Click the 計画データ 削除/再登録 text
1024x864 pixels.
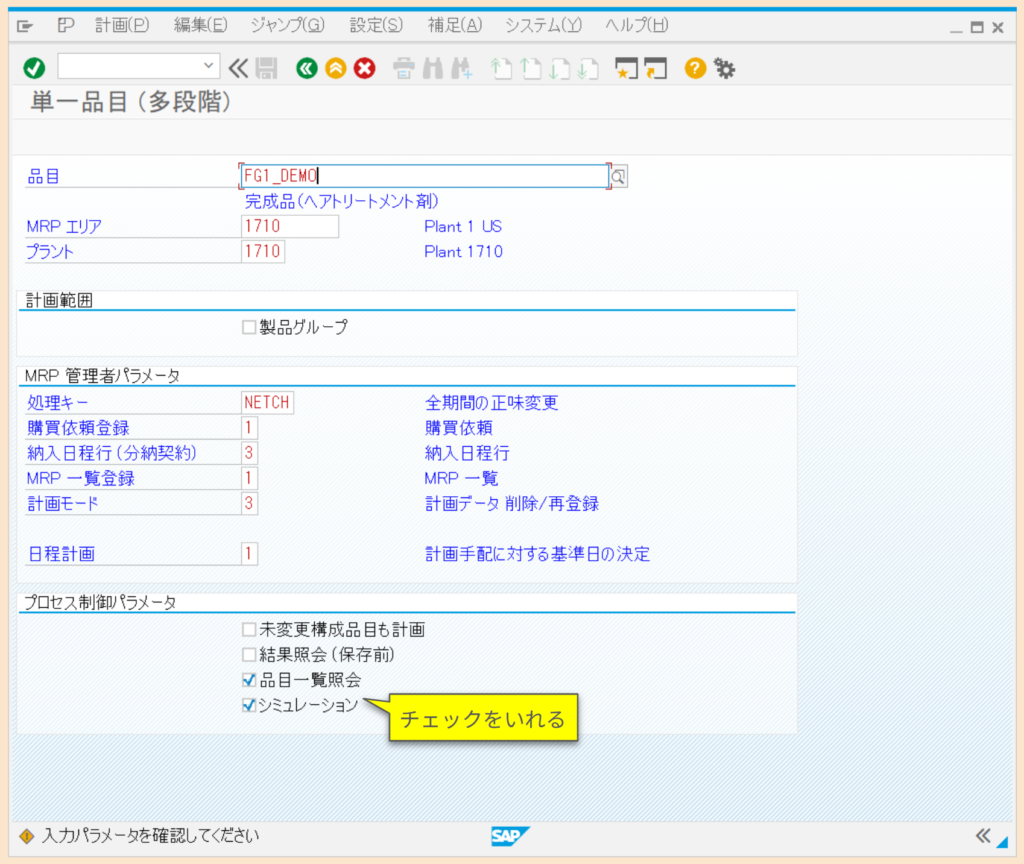coord(512,504)
